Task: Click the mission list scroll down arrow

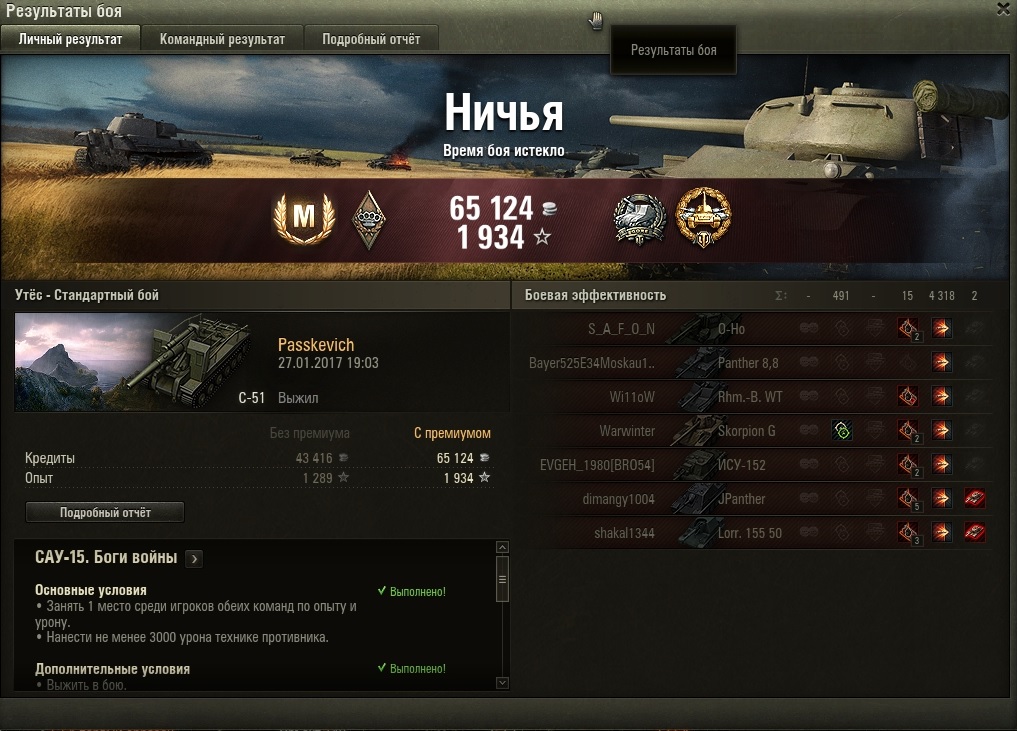Action: [502, 683]
